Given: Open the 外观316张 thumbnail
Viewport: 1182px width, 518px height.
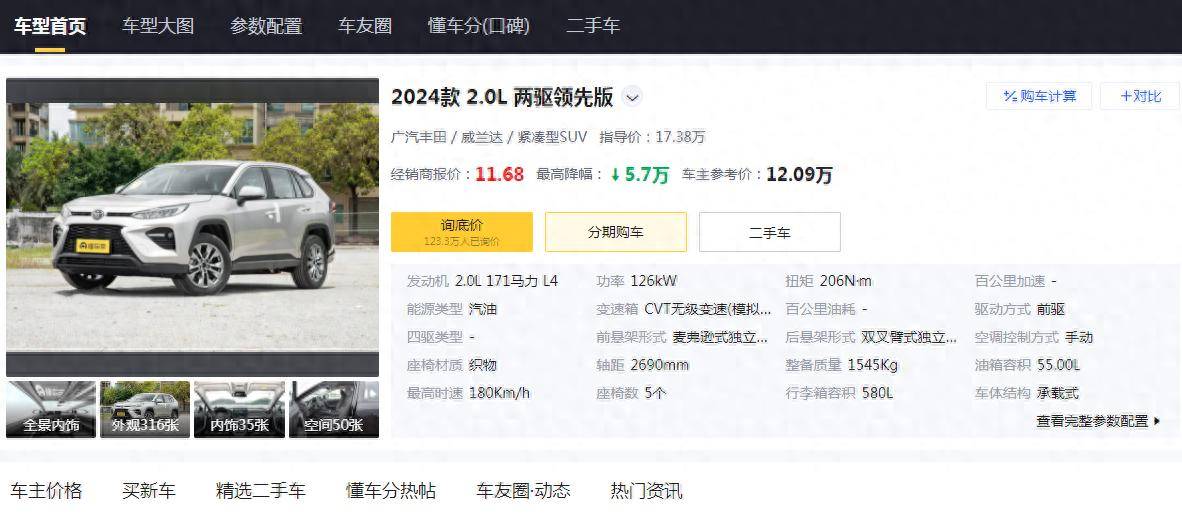Looking at the screenshot, I should [x=145, y=409].
